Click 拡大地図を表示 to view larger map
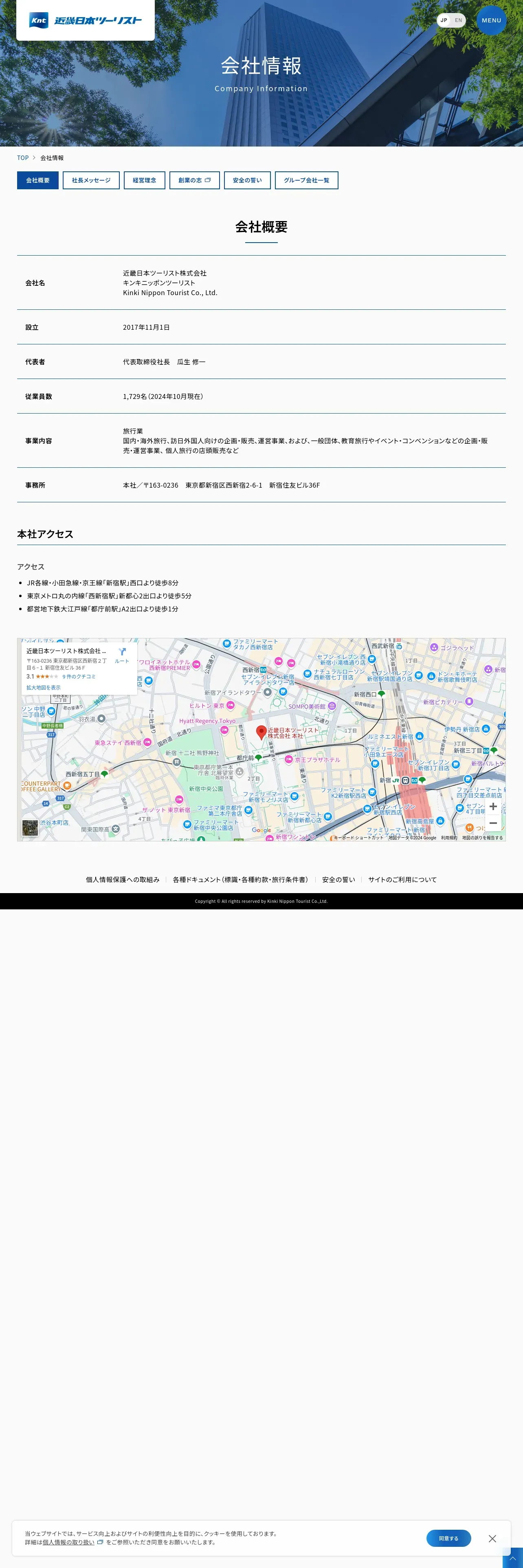523x1568 pixels. 43,687
